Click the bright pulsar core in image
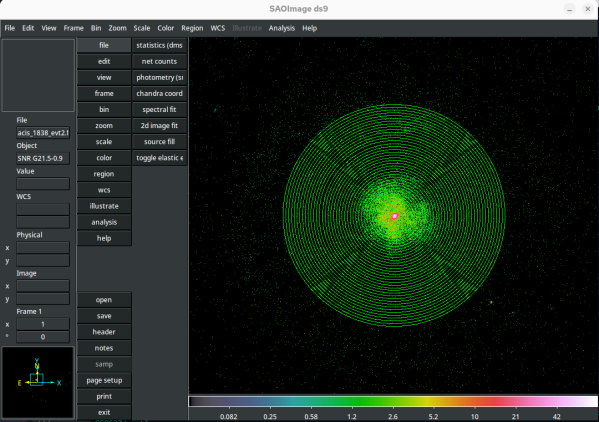Image resolution: width=599 pixels, height=422 pixels. [395, 217]
